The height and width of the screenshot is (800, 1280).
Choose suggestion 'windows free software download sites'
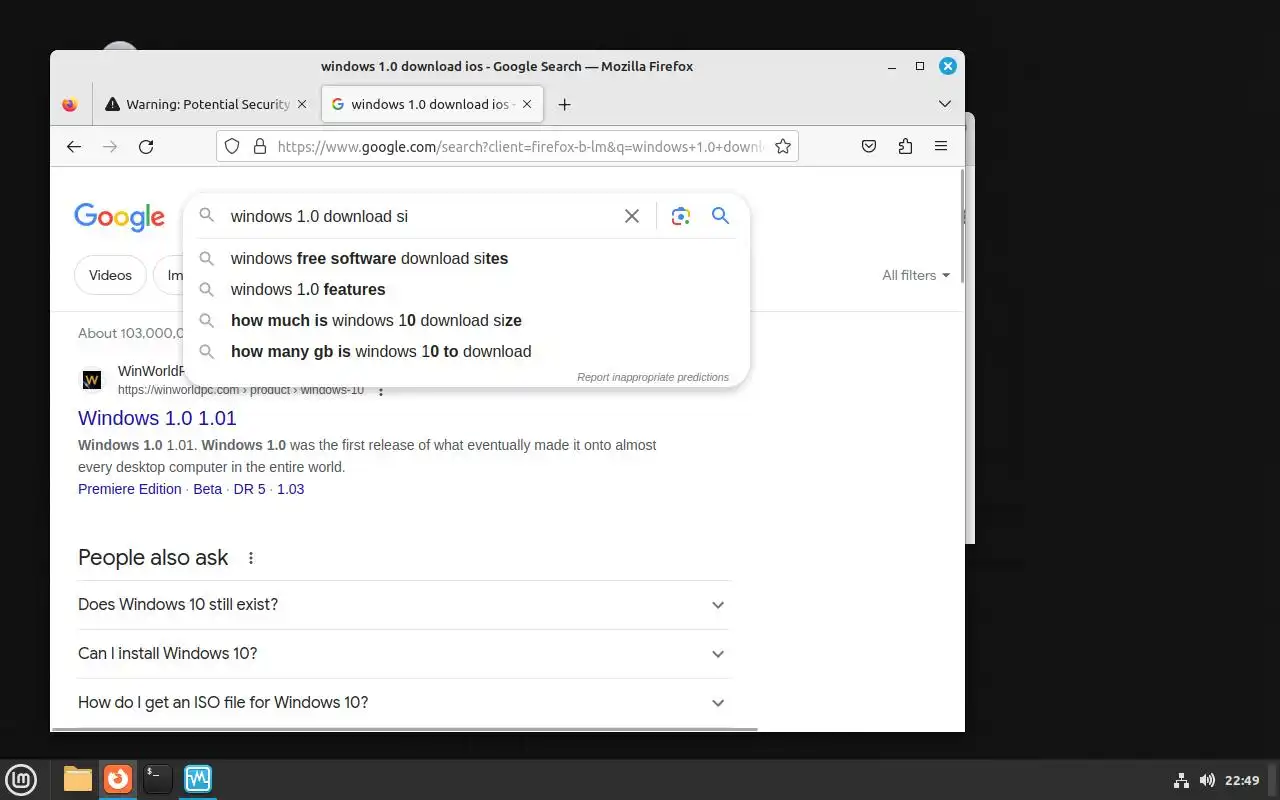tap(466, 259)
